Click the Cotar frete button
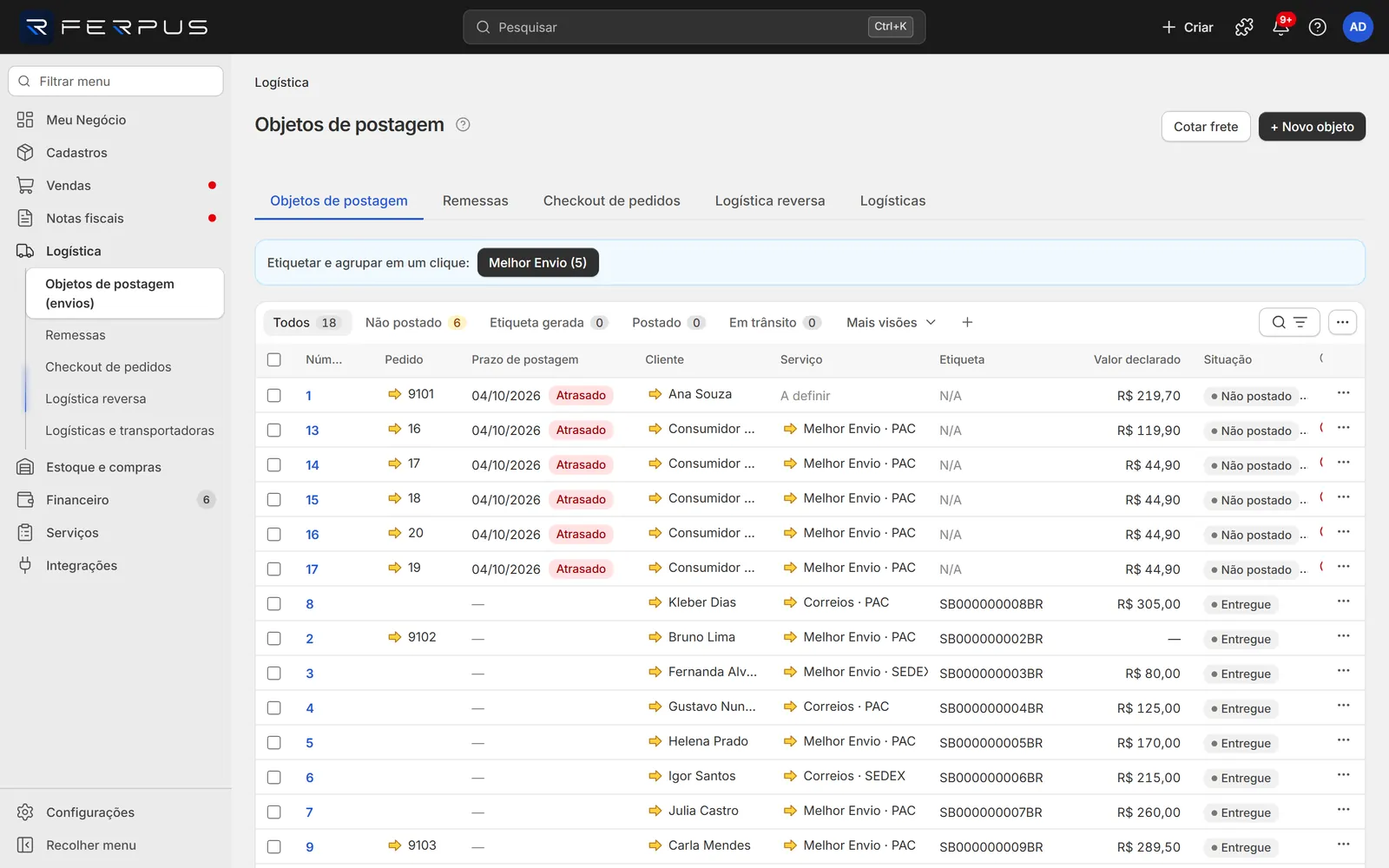 (1206, 127)
